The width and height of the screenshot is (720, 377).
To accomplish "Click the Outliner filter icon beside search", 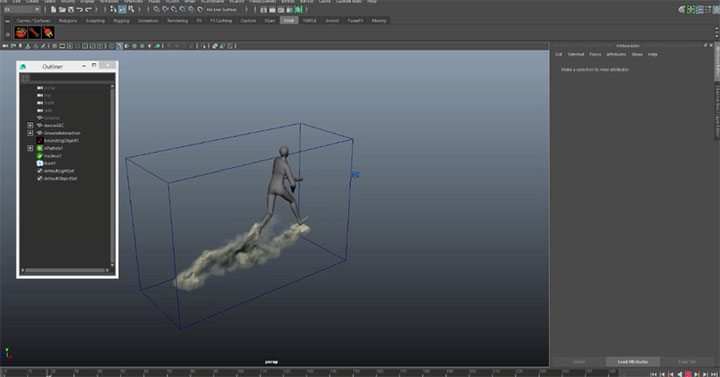I will pyautogui.click(x=25, y=79).
